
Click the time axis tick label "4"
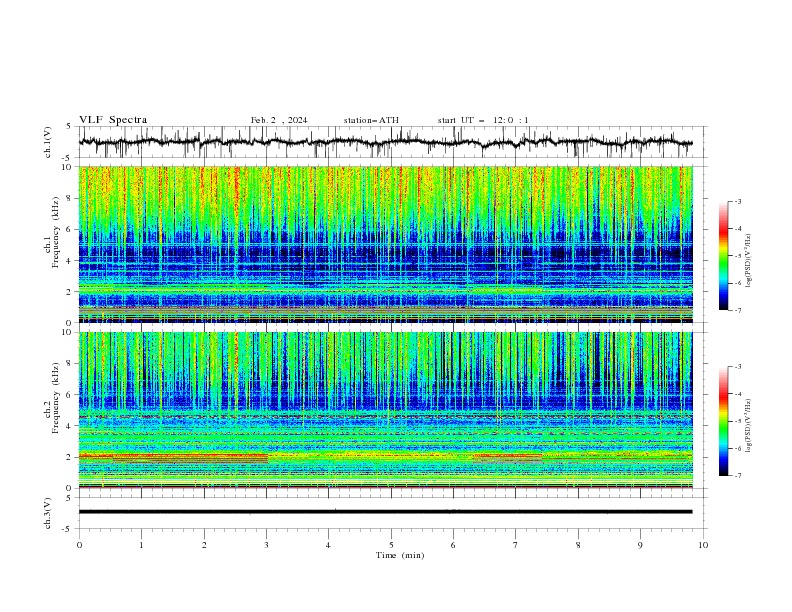tap(328, 545)
